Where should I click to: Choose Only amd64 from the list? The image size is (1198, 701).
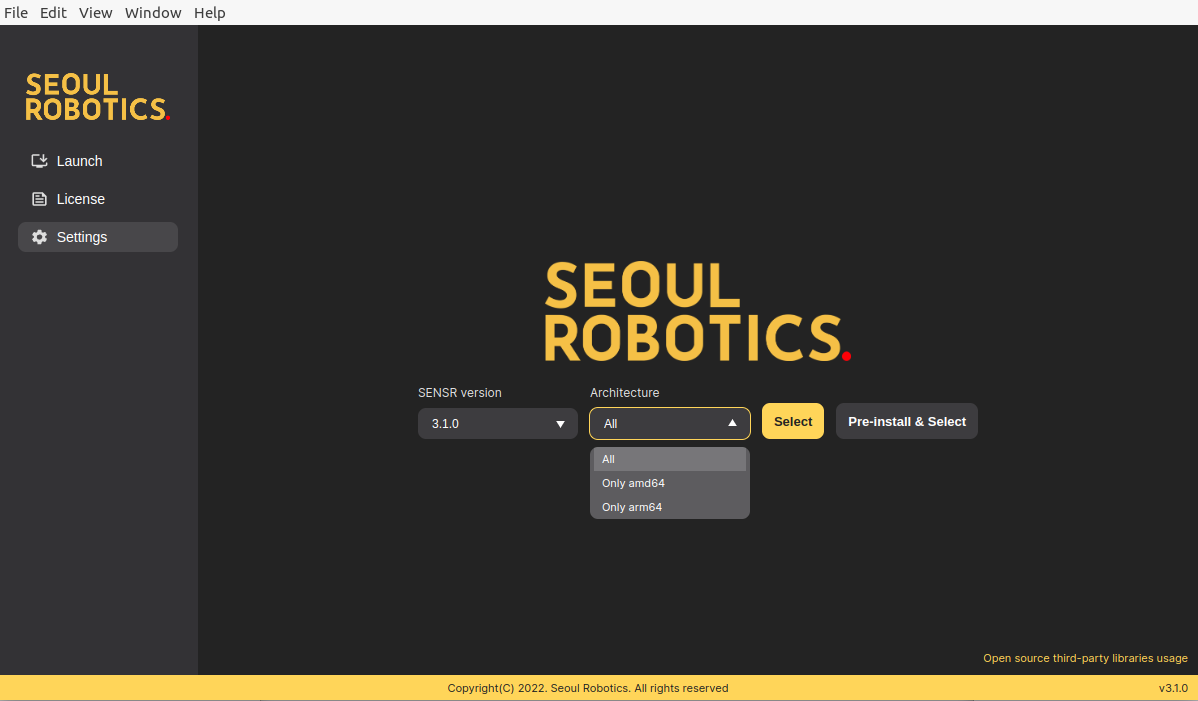point(669,483)
